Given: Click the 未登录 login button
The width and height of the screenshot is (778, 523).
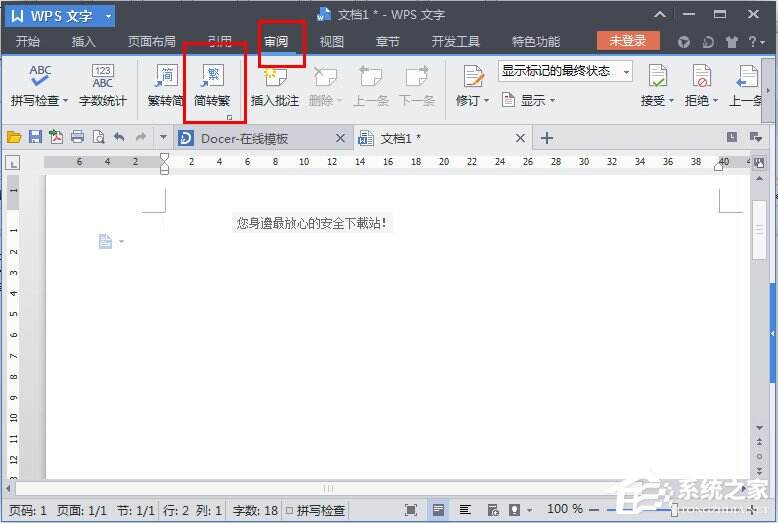Looking at the screenshot, I should point(628,41).
